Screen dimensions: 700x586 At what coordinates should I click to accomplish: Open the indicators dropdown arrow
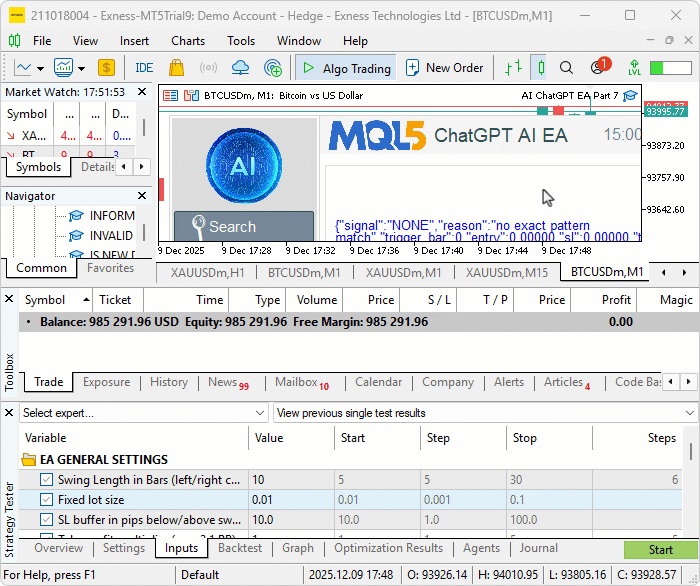tap(81, 69)
